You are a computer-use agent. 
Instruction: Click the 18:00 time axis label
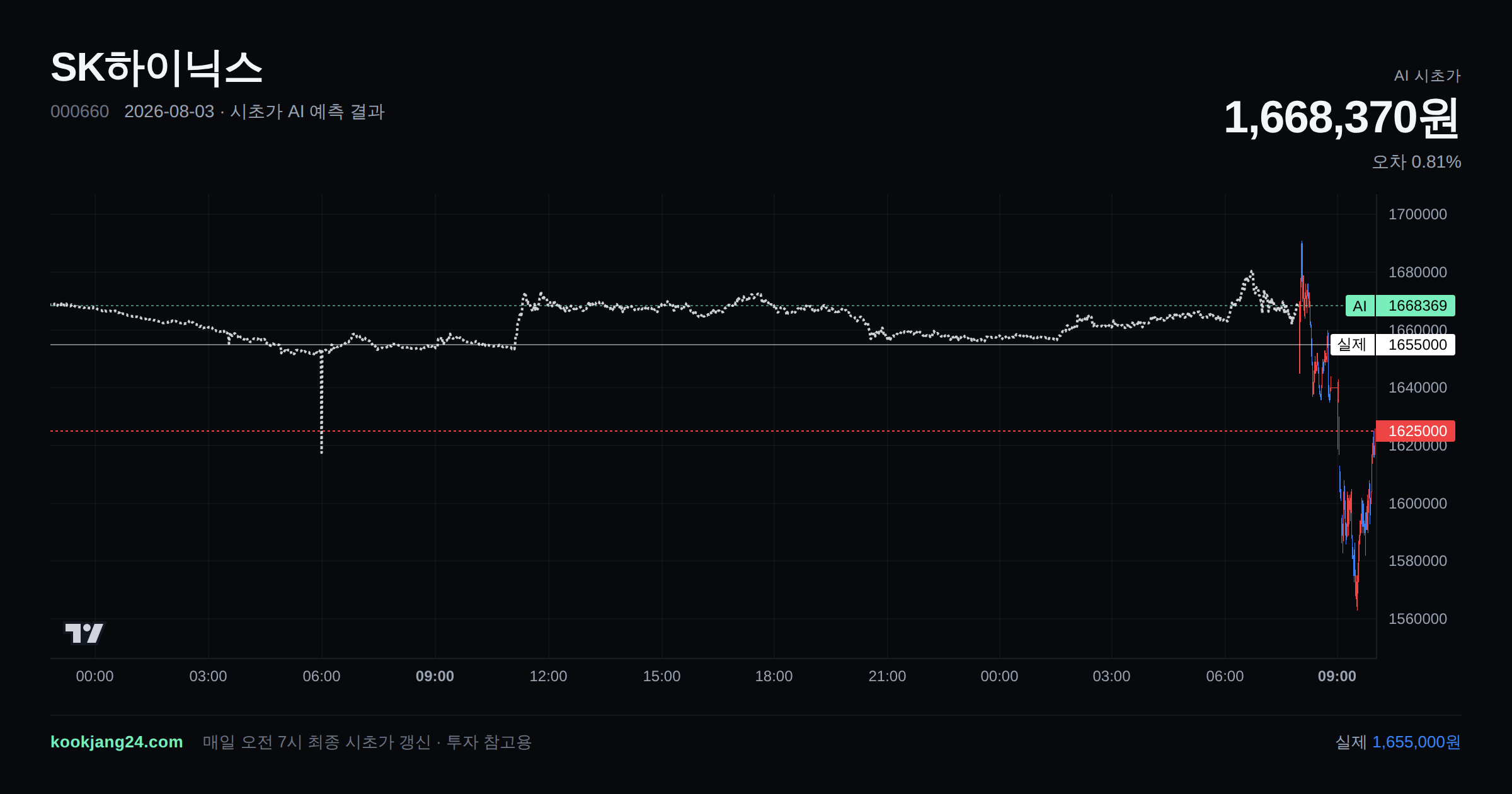[774, 676]
